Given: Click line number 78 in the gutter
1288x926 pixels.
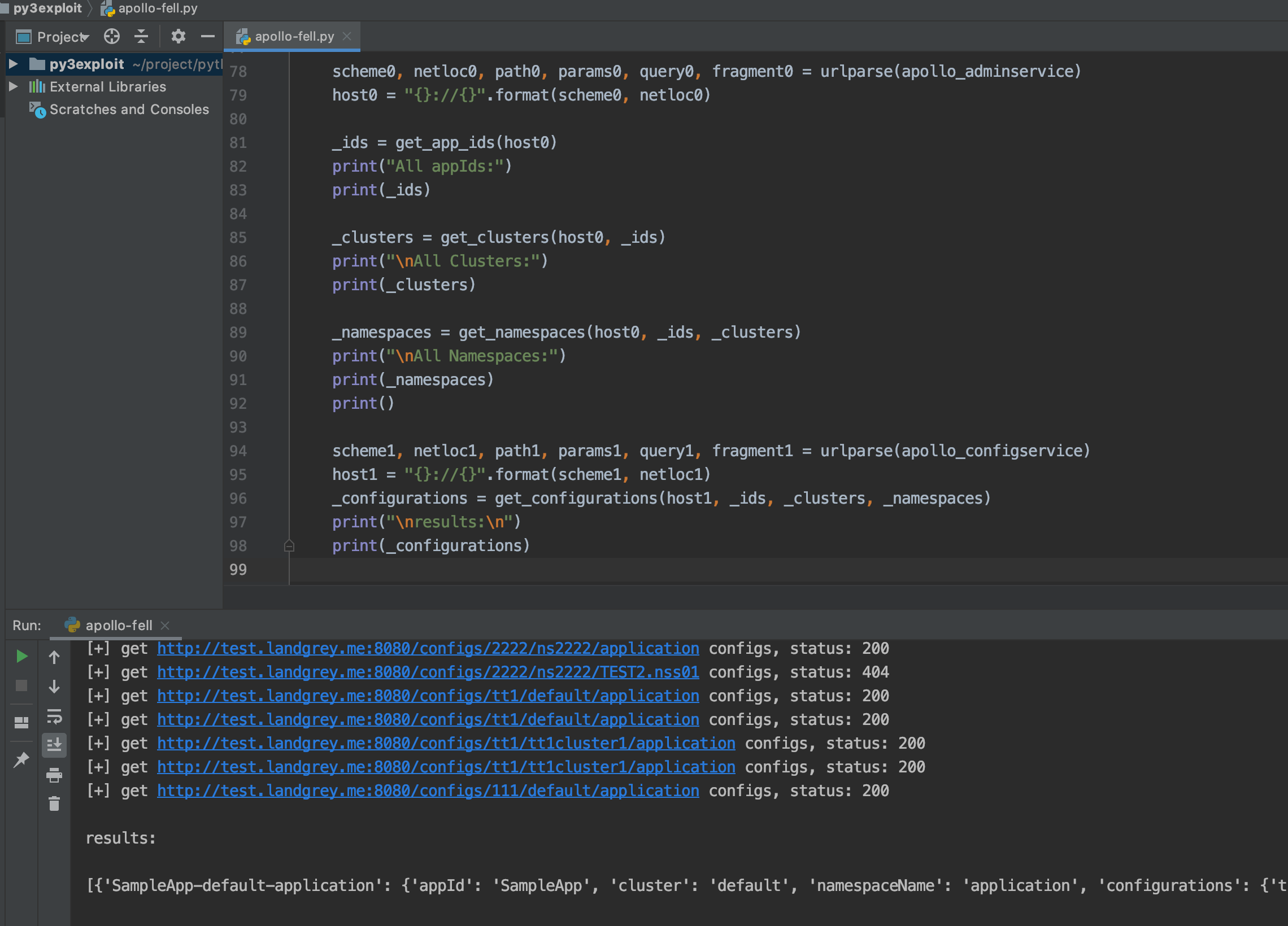Looking at the screenshot, I should pyautogui.click(x=238, y=72).
